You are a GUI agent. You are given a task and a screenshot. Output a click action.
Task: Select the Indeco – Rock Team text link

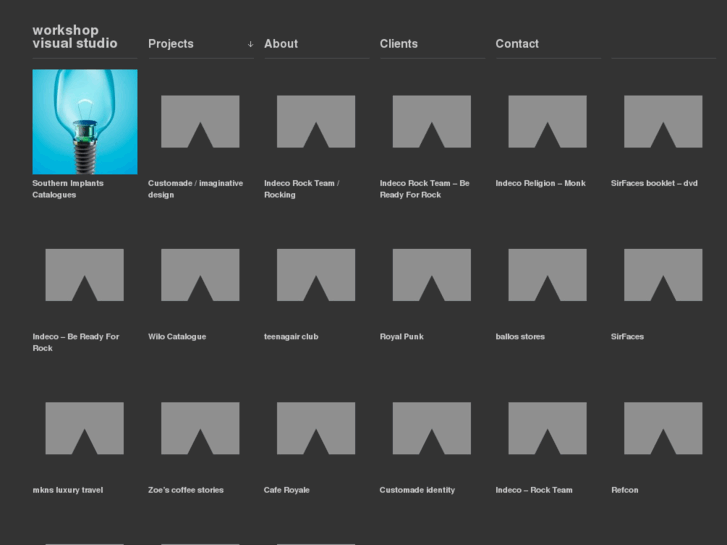[x=534, y=490]
